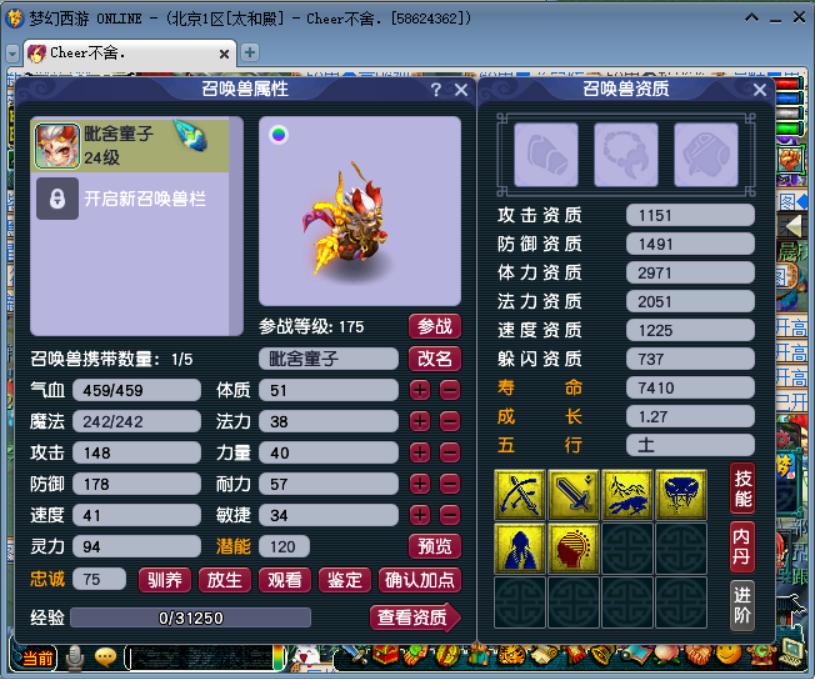The width and height of the screenshot is (815, 679).
Task: Decrease 耐力 with the minus button
Action: pyautogui.click(x=450, y=484)
